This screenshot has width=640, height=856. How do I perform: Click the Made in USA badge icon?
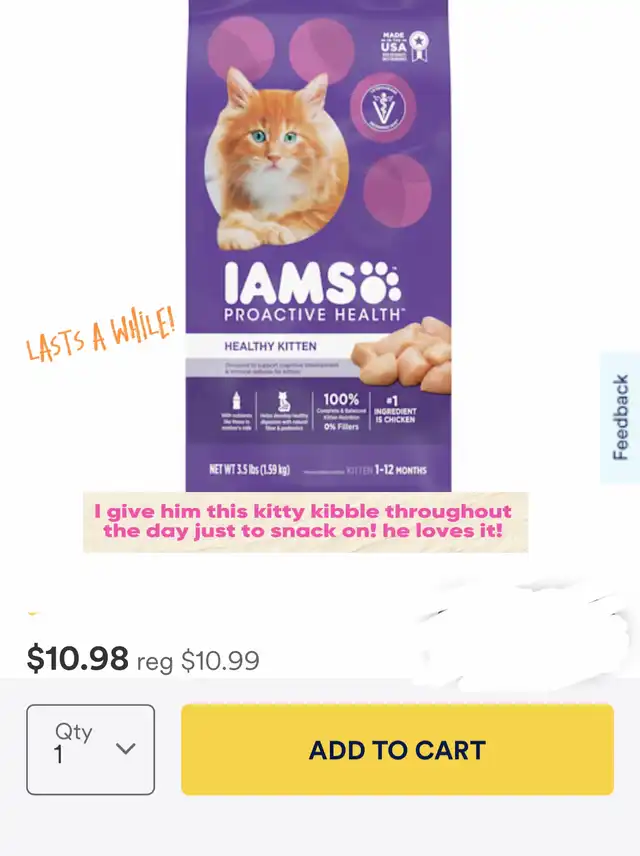point(404,46)
